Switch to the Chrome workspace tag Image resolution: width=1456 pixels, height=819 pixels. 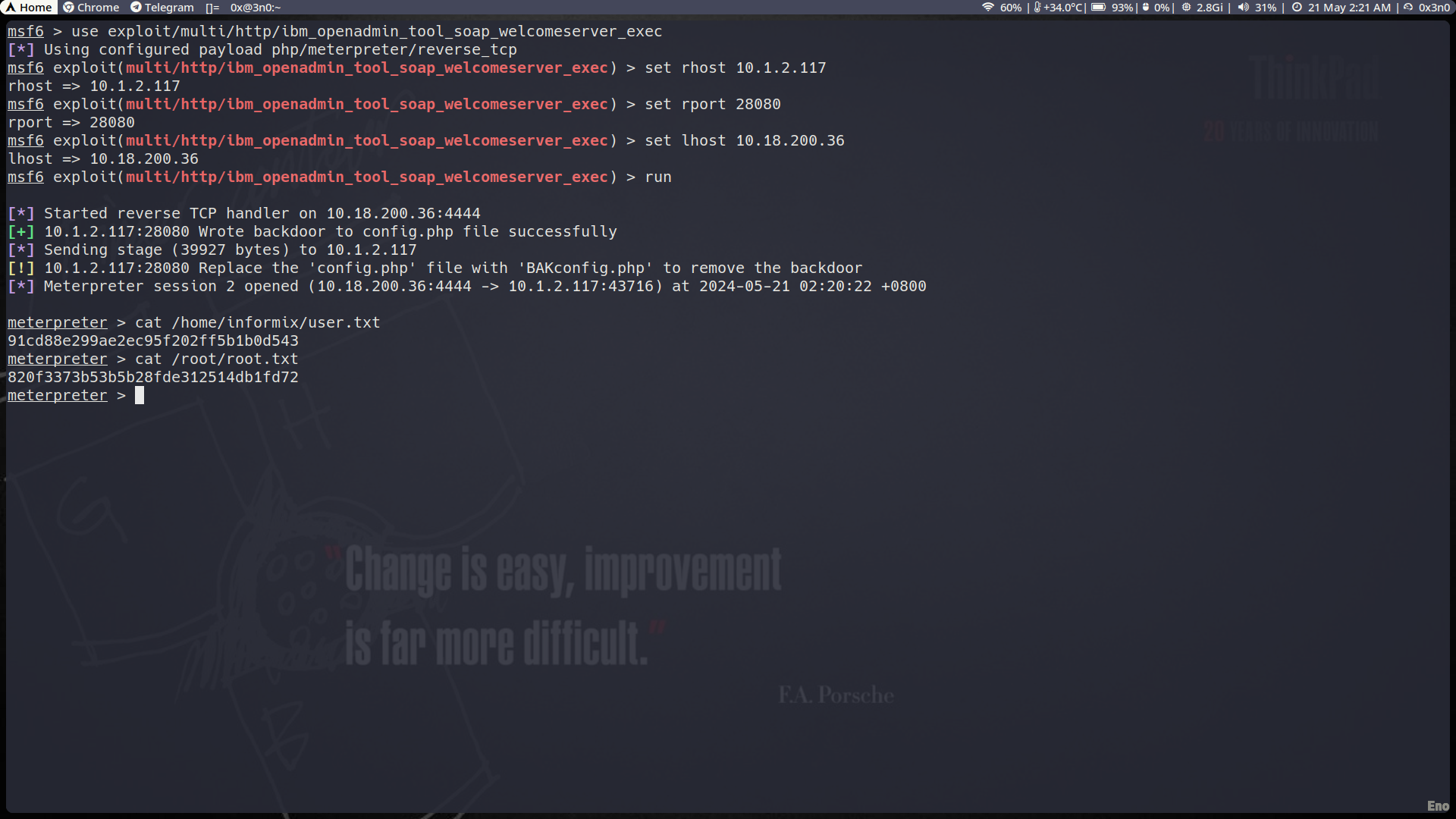[x=91, y=8]
